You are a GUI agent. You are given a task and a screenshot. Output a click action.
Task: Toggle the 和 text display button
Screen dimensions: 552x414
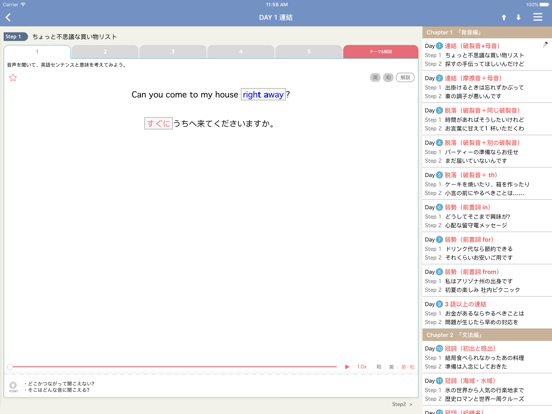tap(388, 77)
